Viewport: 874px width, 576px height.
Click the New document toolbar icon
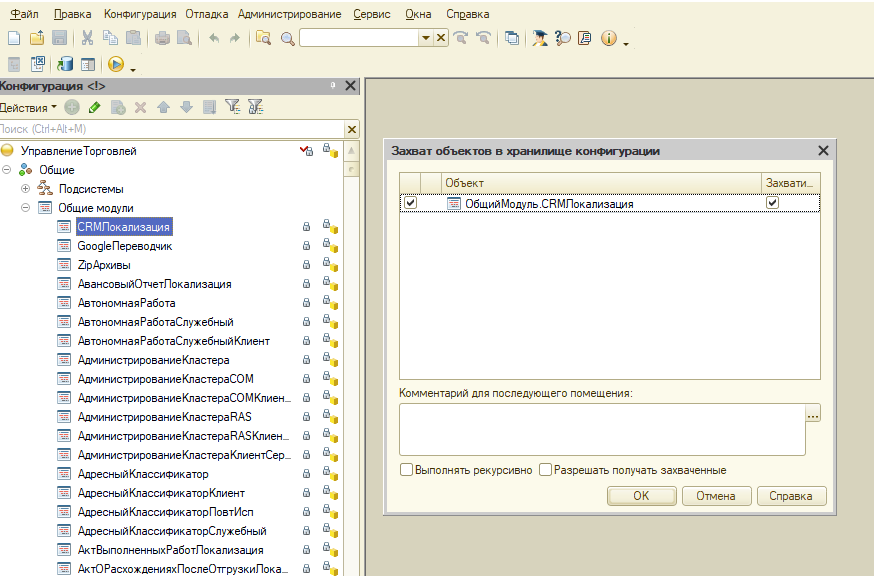tap(14, 38)
